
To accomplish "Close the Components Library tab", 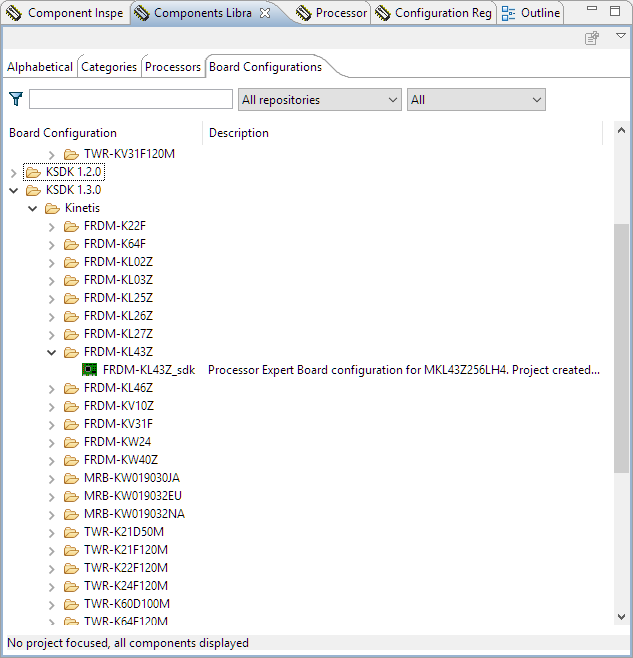I will tap(265, 13).
